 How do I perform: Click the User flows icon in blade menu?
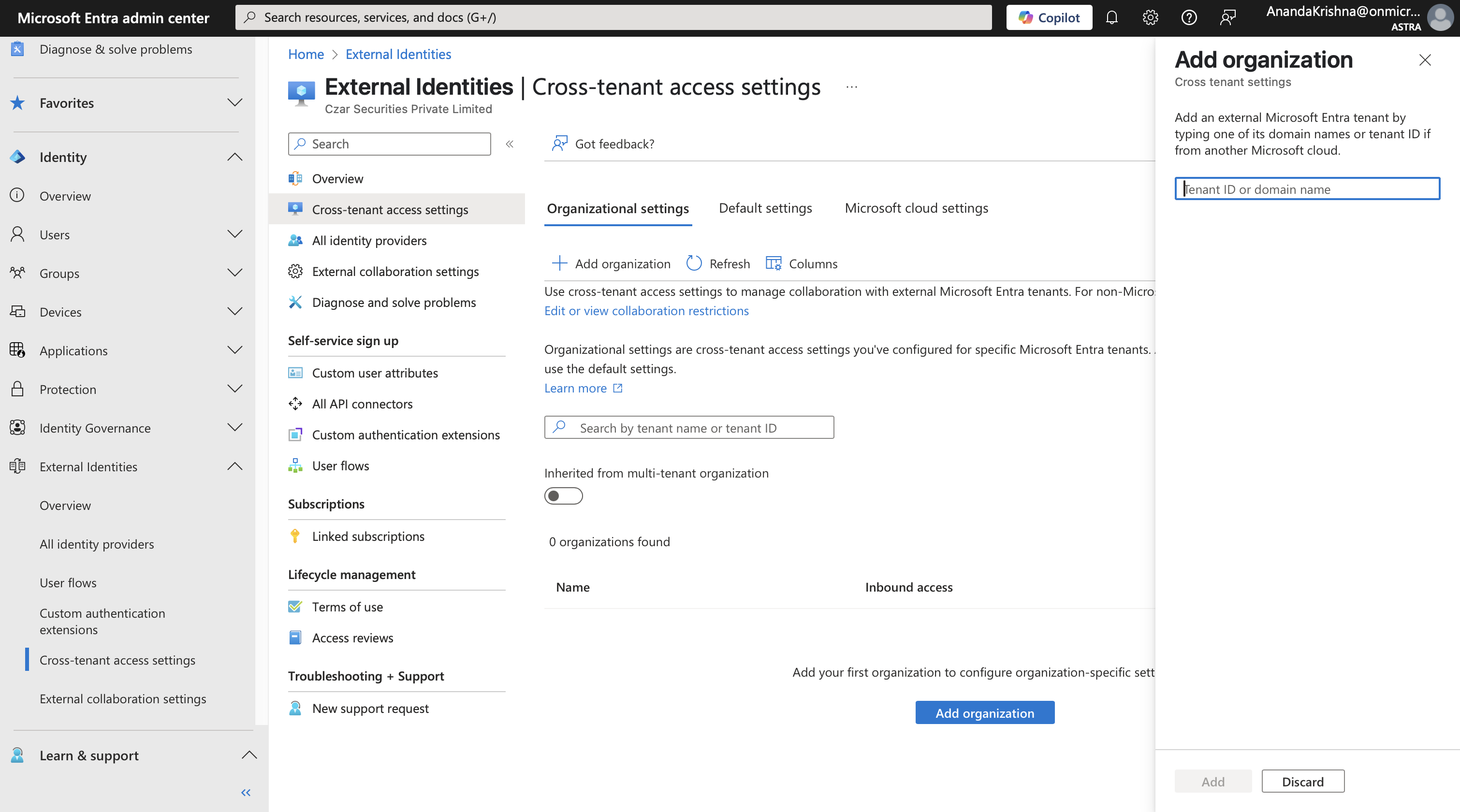coord(295,466)
